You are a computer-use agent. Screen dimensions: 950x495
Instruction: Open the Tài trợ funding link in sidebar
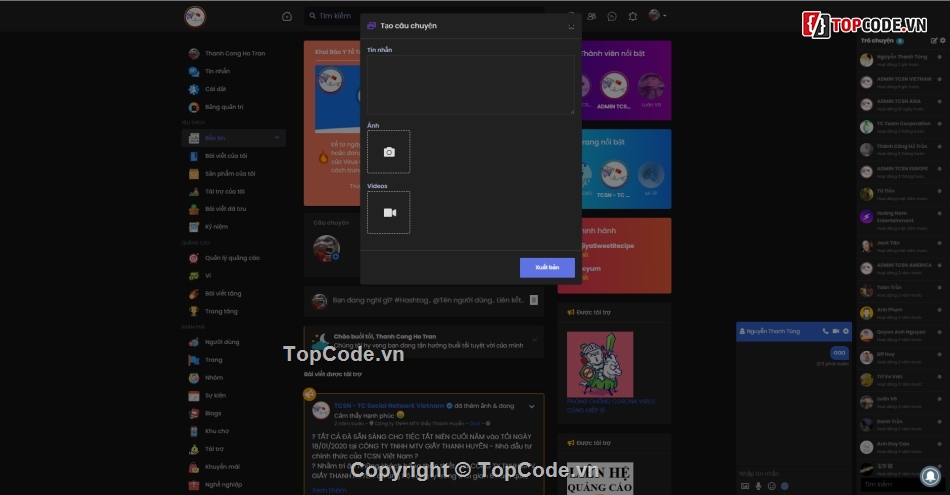tap(214, 449)
